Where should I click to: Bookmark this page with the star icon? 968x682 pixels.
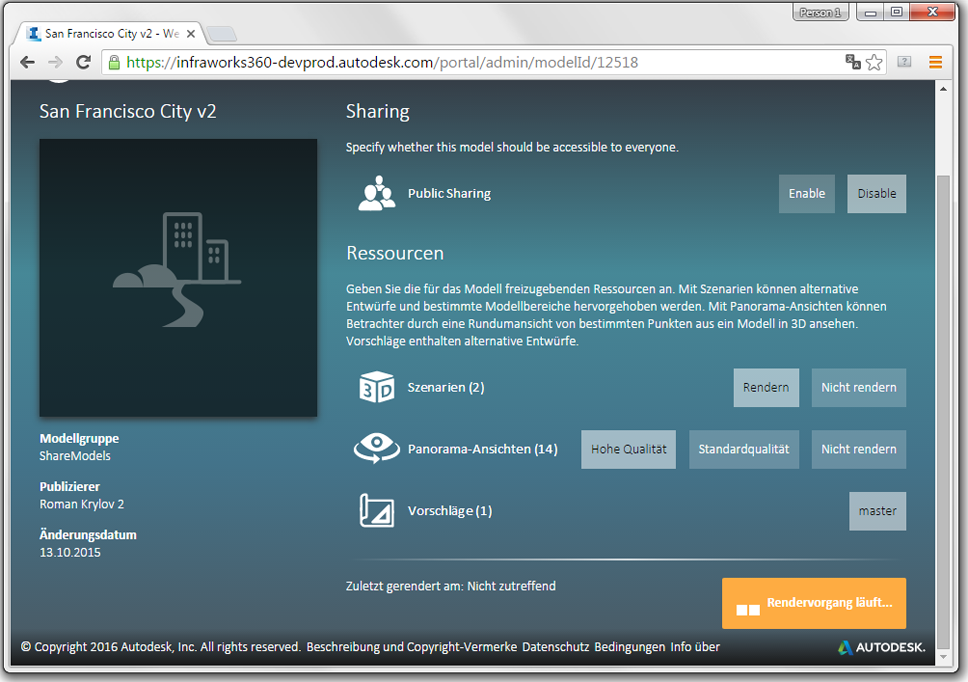(x=874, y=62)
